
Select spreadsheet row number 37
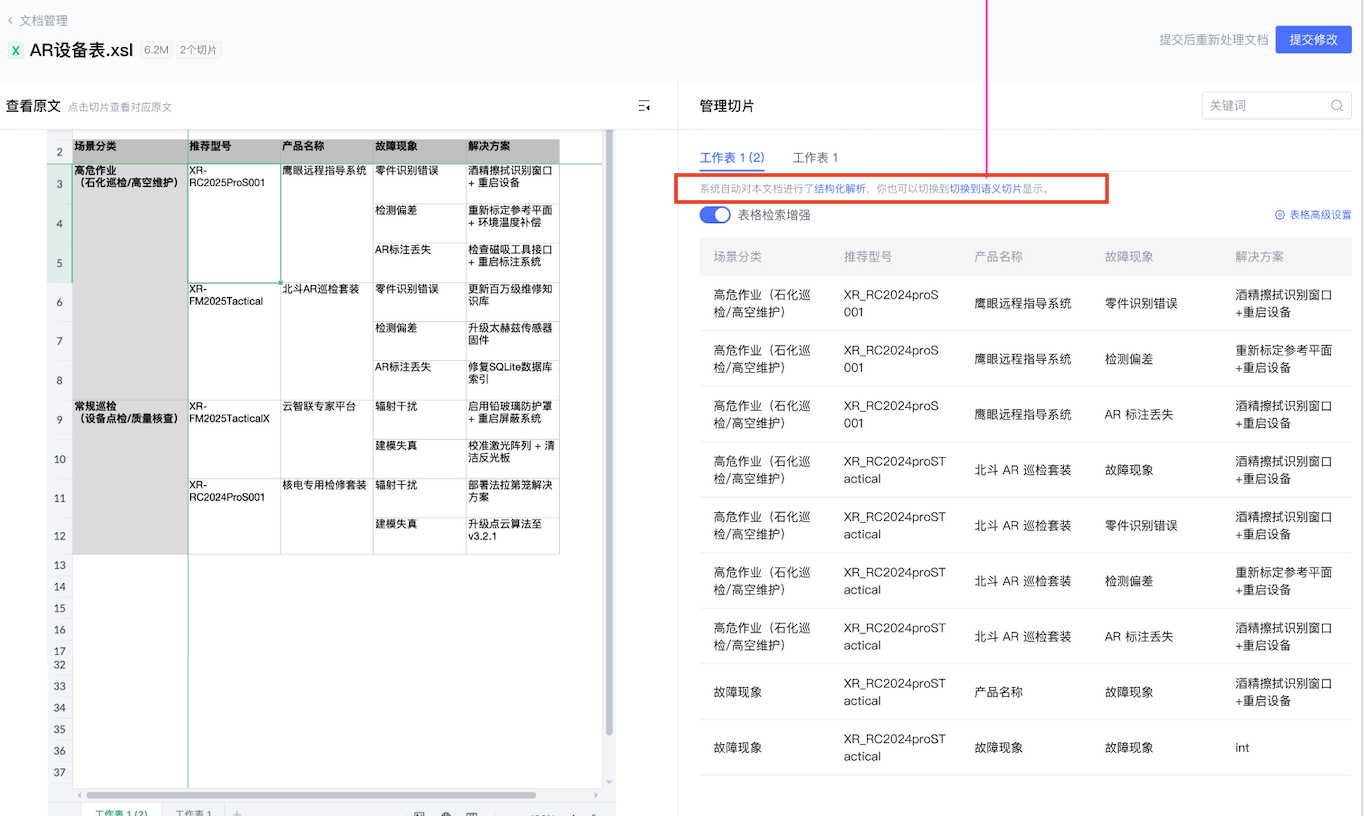(60, 772)
